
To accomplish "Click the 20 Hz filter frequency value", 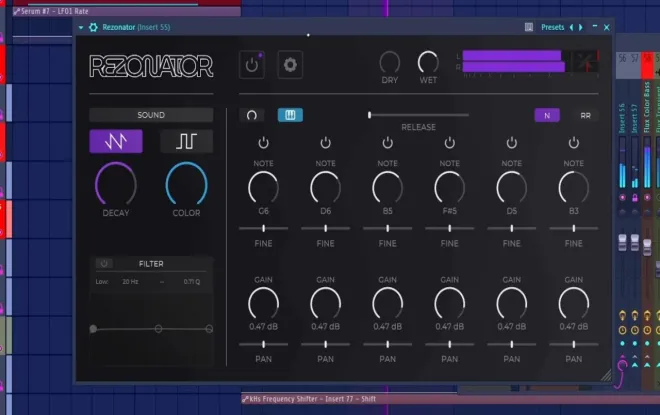I will (x=130, y=282).
